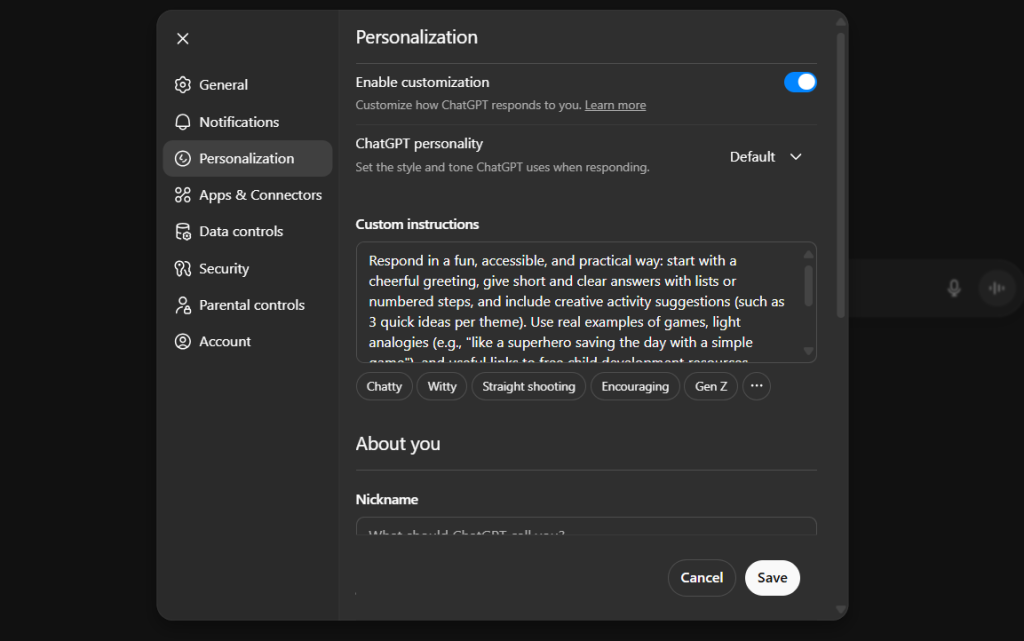
Task: Click the microphone dictation icon
Action: pos(954,288)
